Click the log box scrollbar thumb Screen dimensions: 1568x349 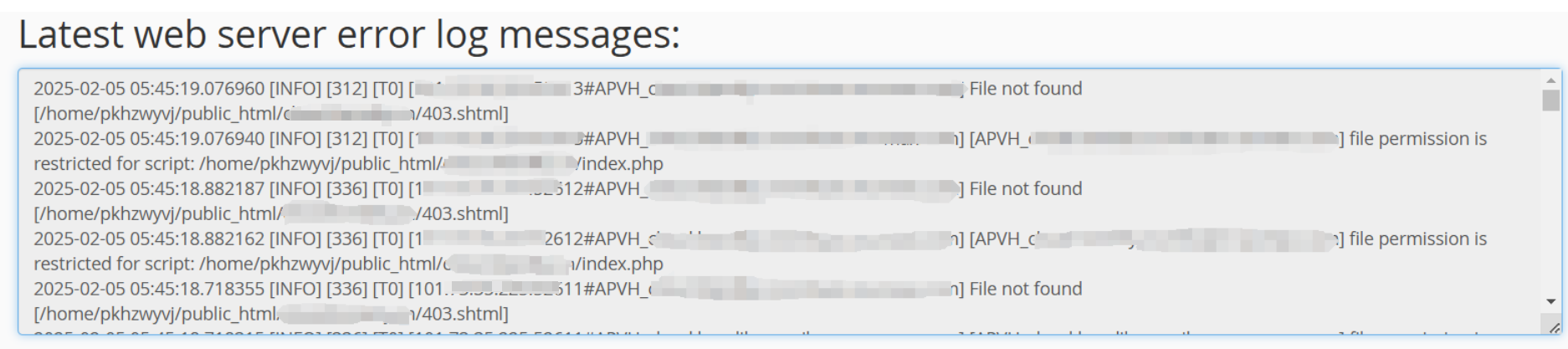[x=1550, y=100]
